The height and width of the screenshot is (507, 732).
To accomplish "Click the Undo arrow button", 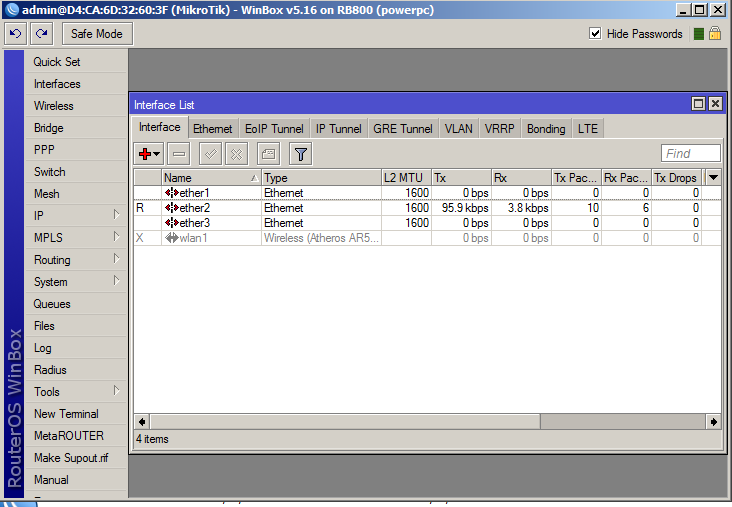I will (15, 34).
